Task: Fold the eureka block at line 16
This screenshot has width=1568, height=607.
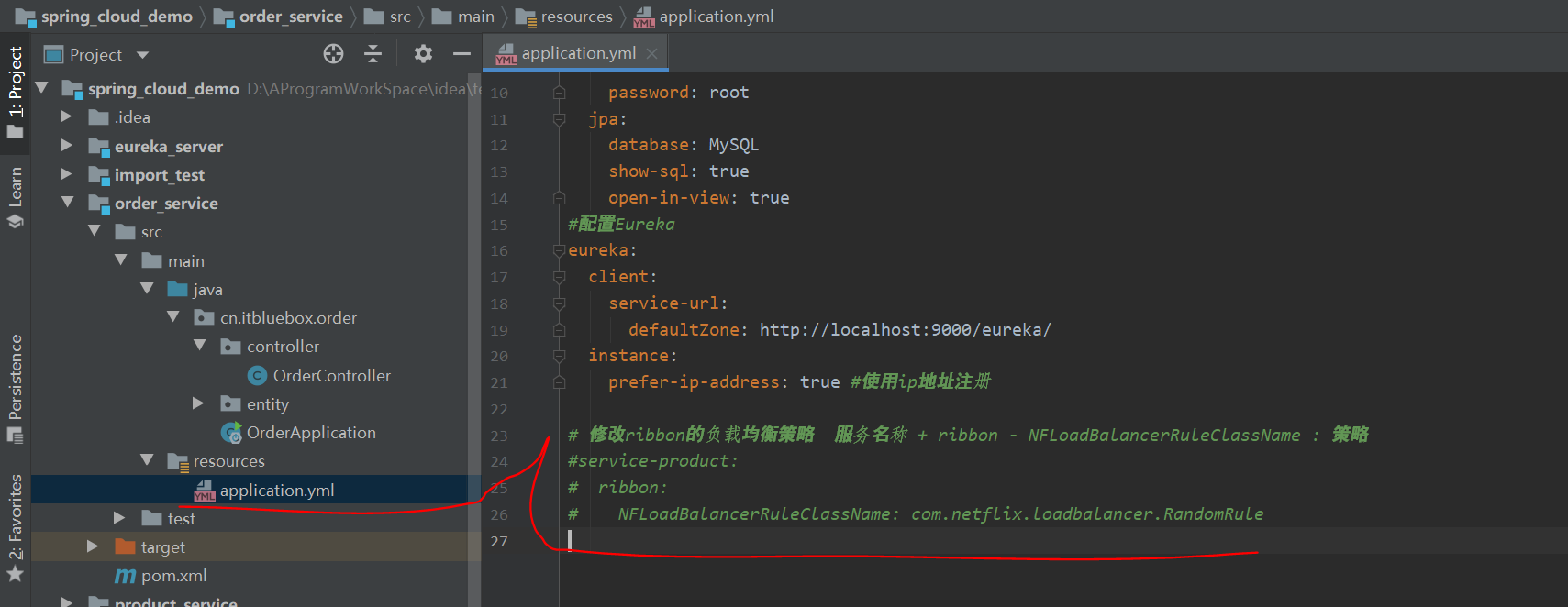Action: tap(559, 250)
